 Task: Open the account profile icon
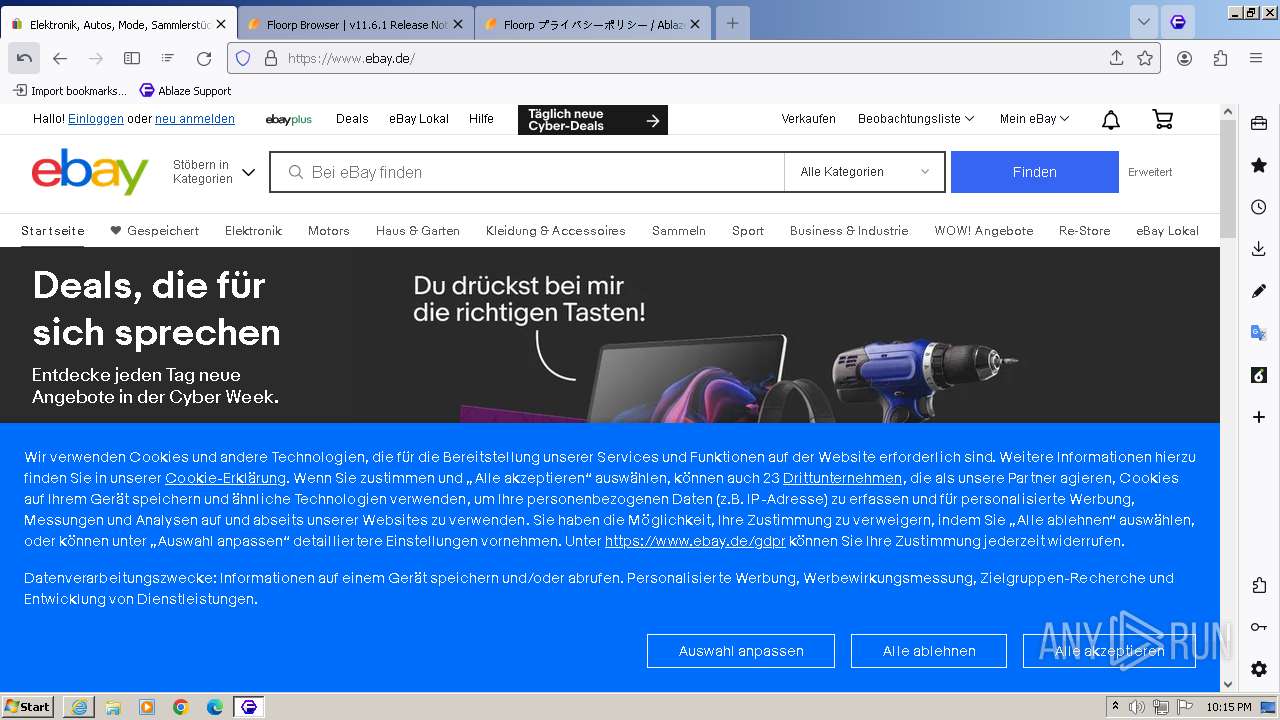(x=1184, y=58)
